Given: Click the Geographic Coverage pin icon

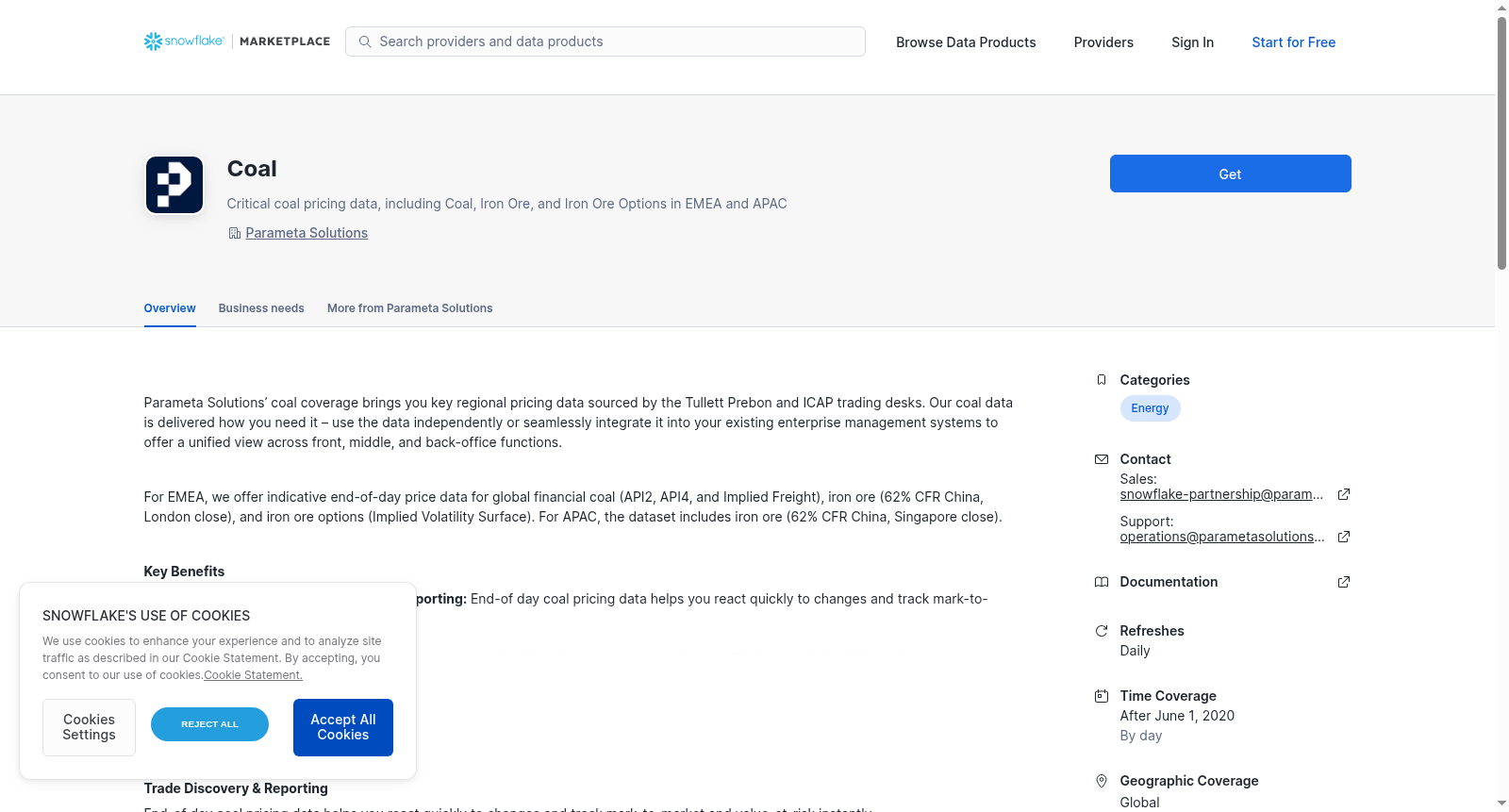Looking at the screenshot, I should 1102,781.
